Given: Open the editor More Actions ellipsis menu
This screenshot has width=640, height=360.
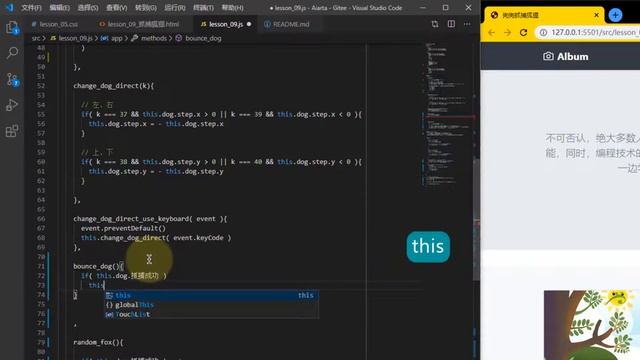Looking at the screenshot, I should pos(467,24).
